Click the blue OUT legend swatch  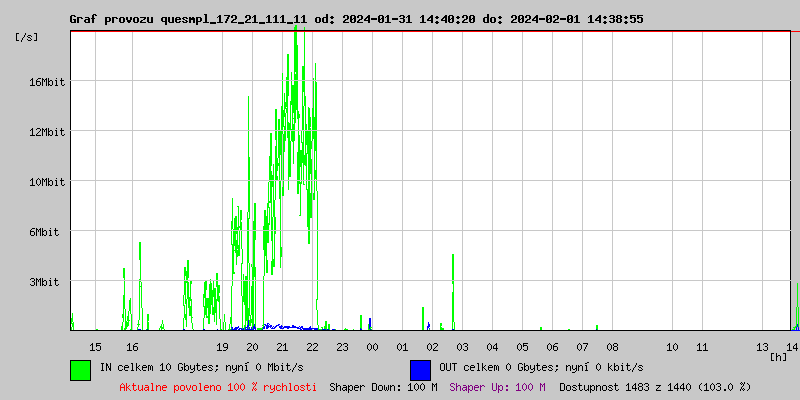coord(420,370)
